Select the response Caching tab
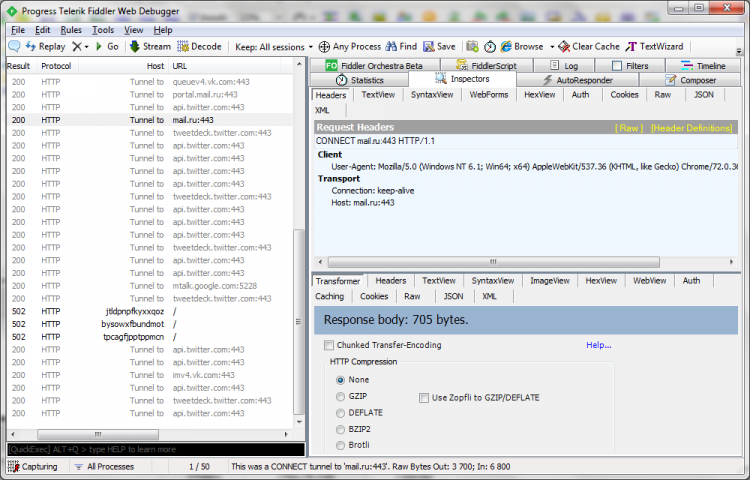The height and width of the screenshot is (480, 750). (x=329, y=296)
